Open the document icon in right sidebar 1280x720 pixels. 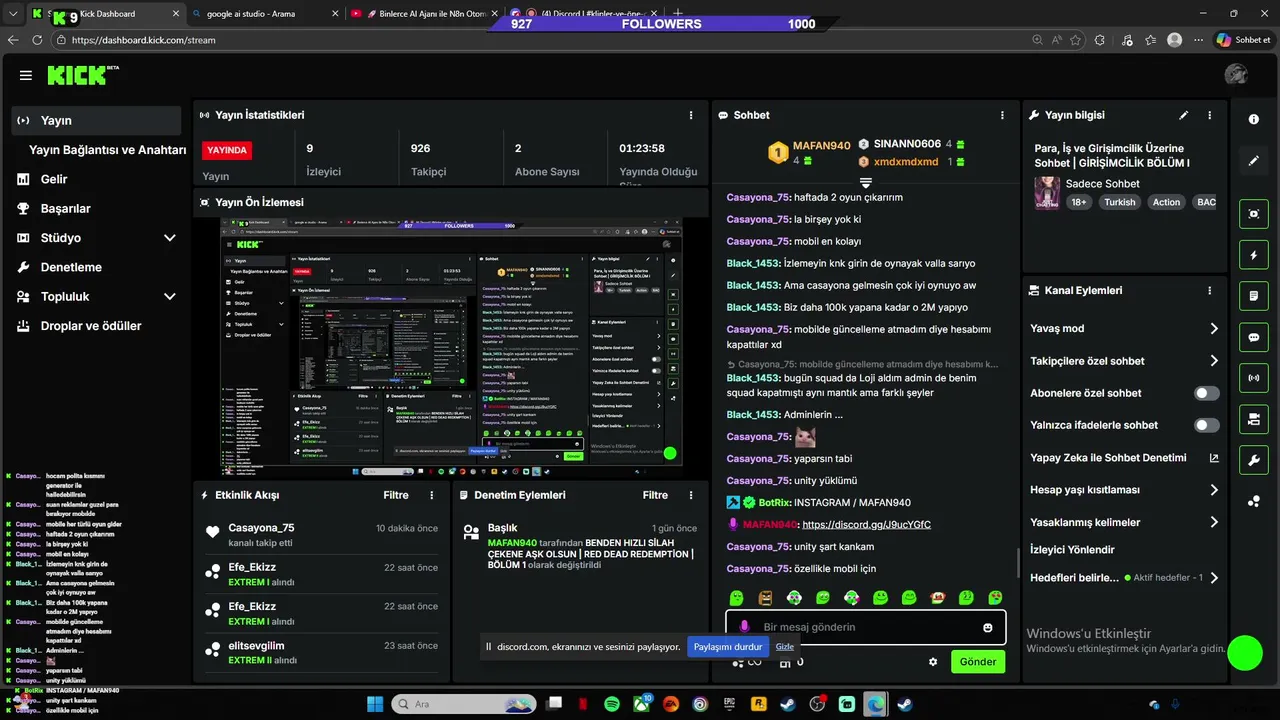(1254, 296)
